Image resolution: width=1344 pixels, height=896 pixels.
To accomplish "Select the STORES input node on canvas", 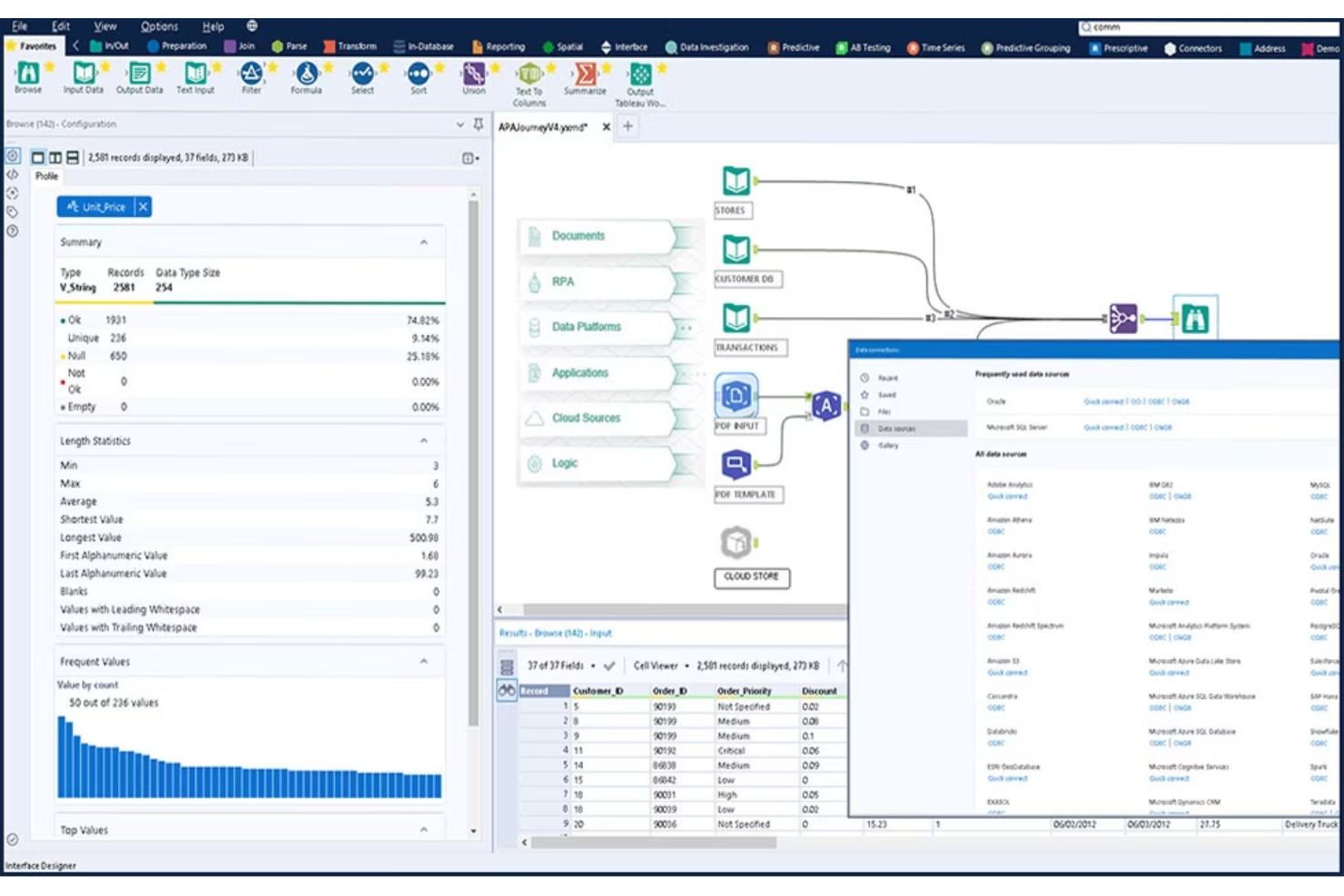I will tap(736, 182).
